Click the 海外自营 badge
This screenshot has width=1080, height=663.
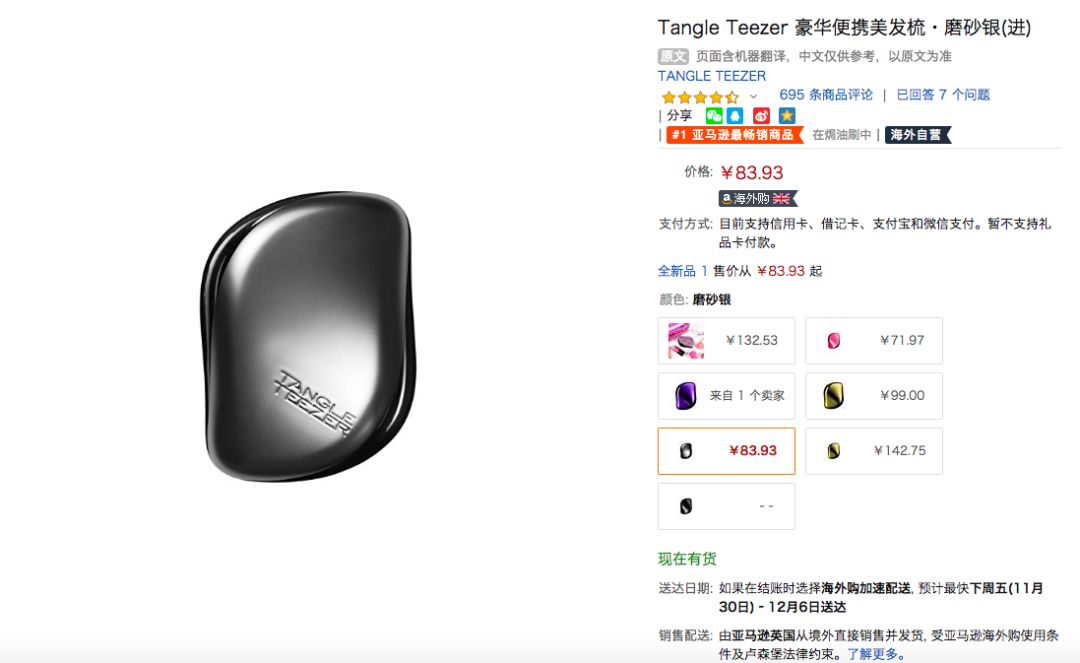point(917,135)
